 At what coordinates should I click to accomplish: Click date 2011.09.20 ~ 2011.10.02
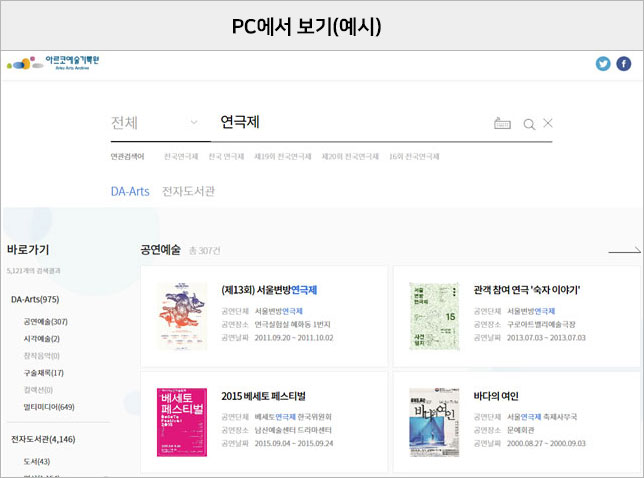294,338
